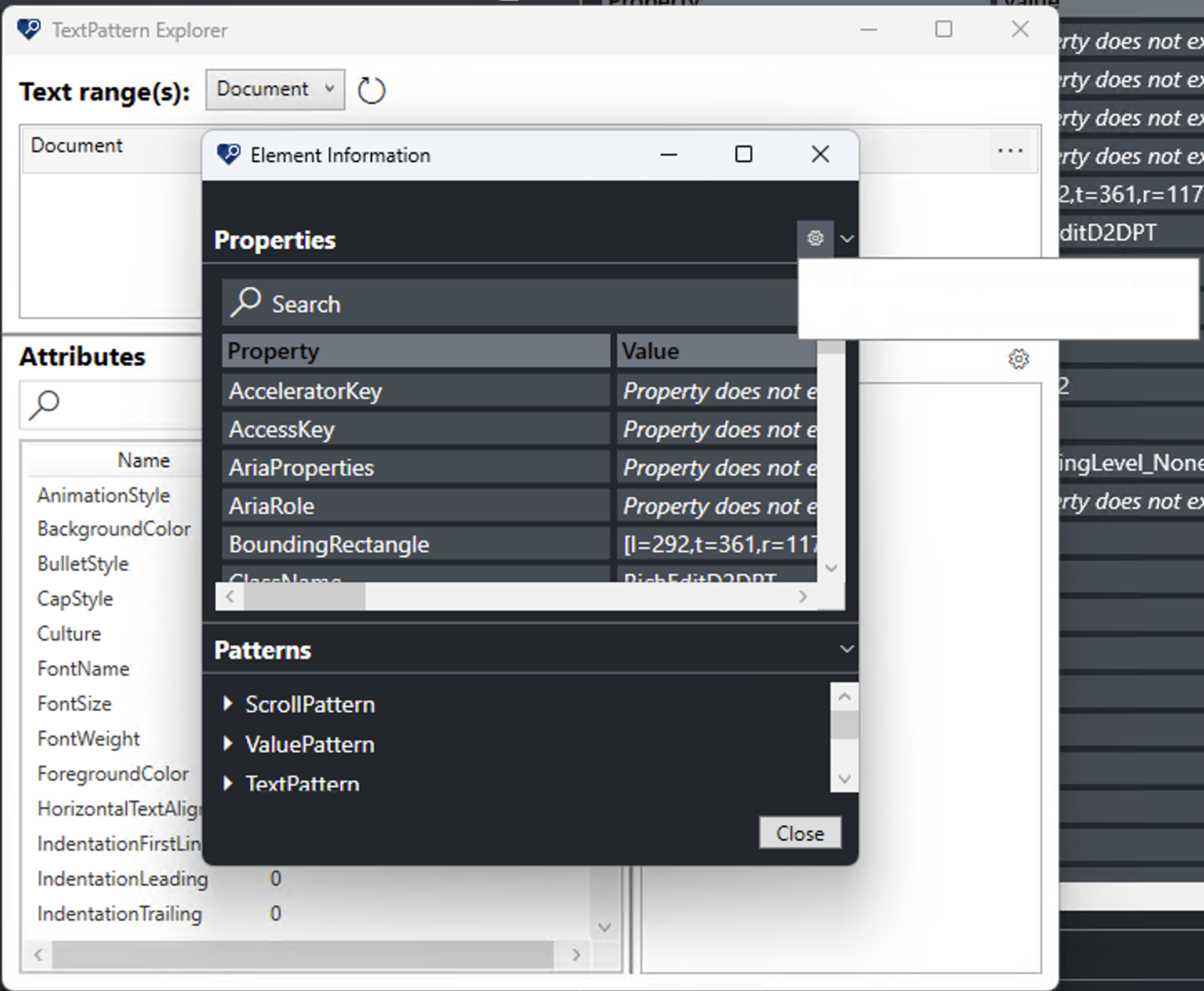The height and width of the screenshot is (991, 1204).
Task: Open the chevron next to the Properties gear
Action: [846, 239]
